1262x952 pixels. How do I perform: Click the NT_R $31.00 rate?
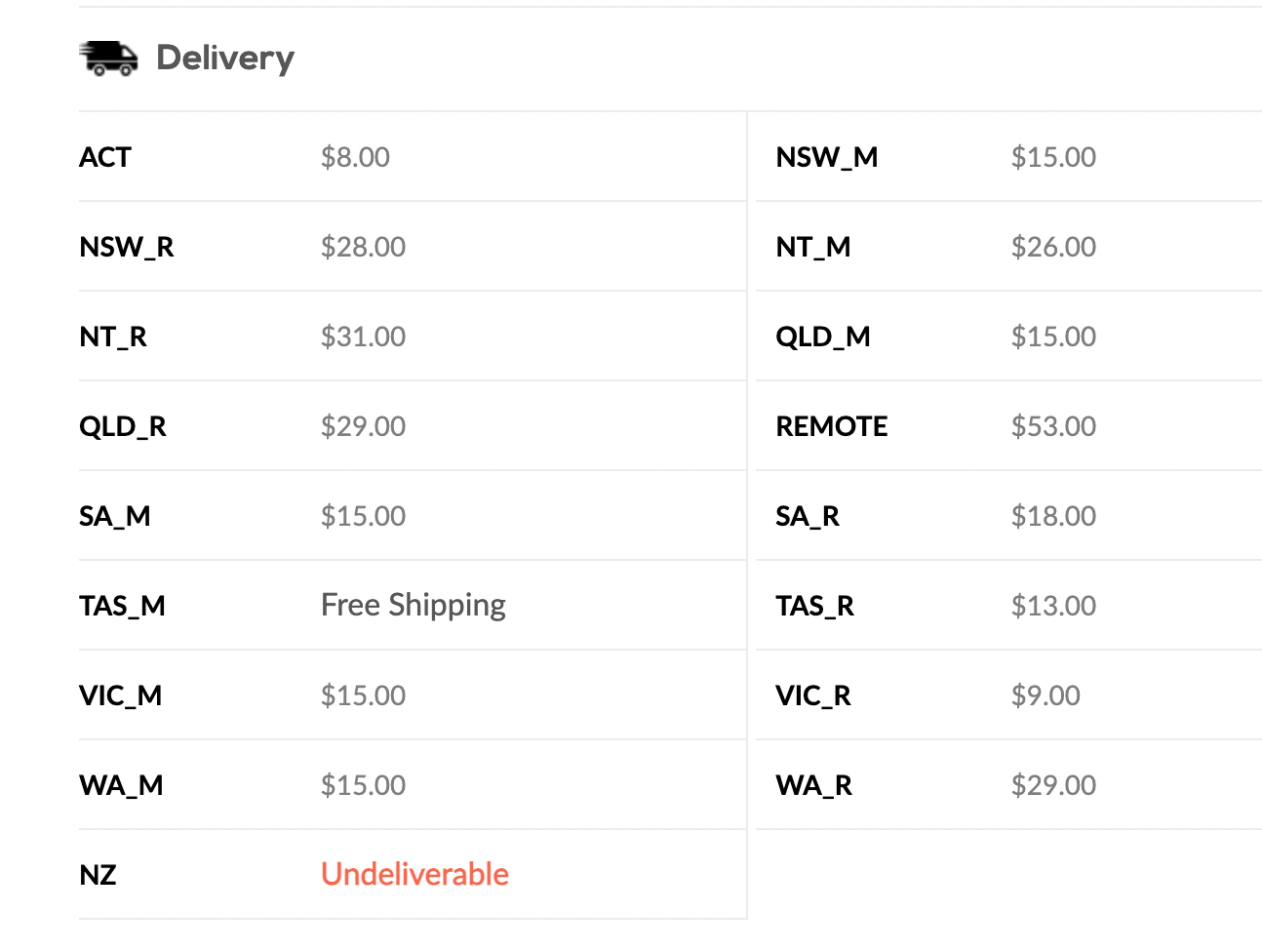click(x=363, y=337)
